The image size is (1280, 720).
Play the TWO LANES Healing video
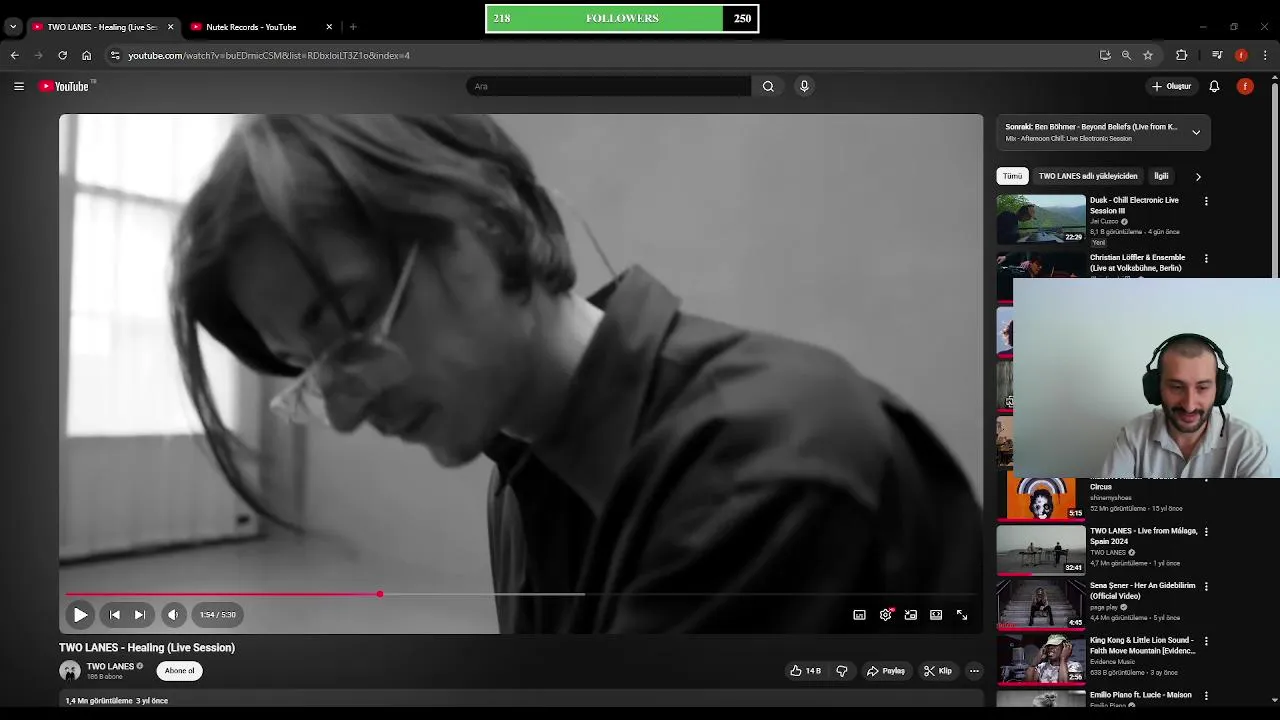coord(80,615)
